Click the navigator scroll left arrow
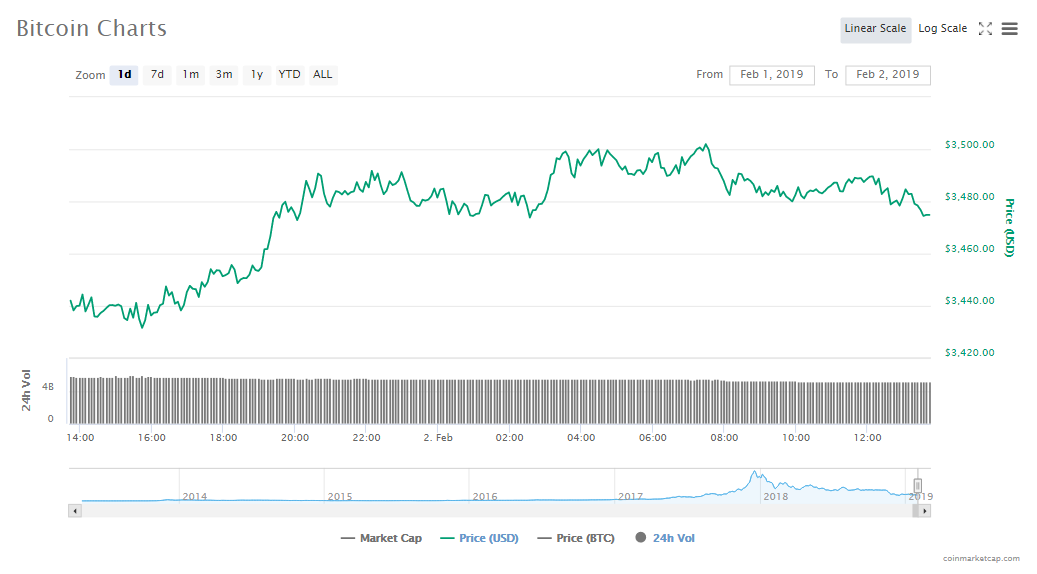Screen dimensions: 1037x574 tap(75, 511)
